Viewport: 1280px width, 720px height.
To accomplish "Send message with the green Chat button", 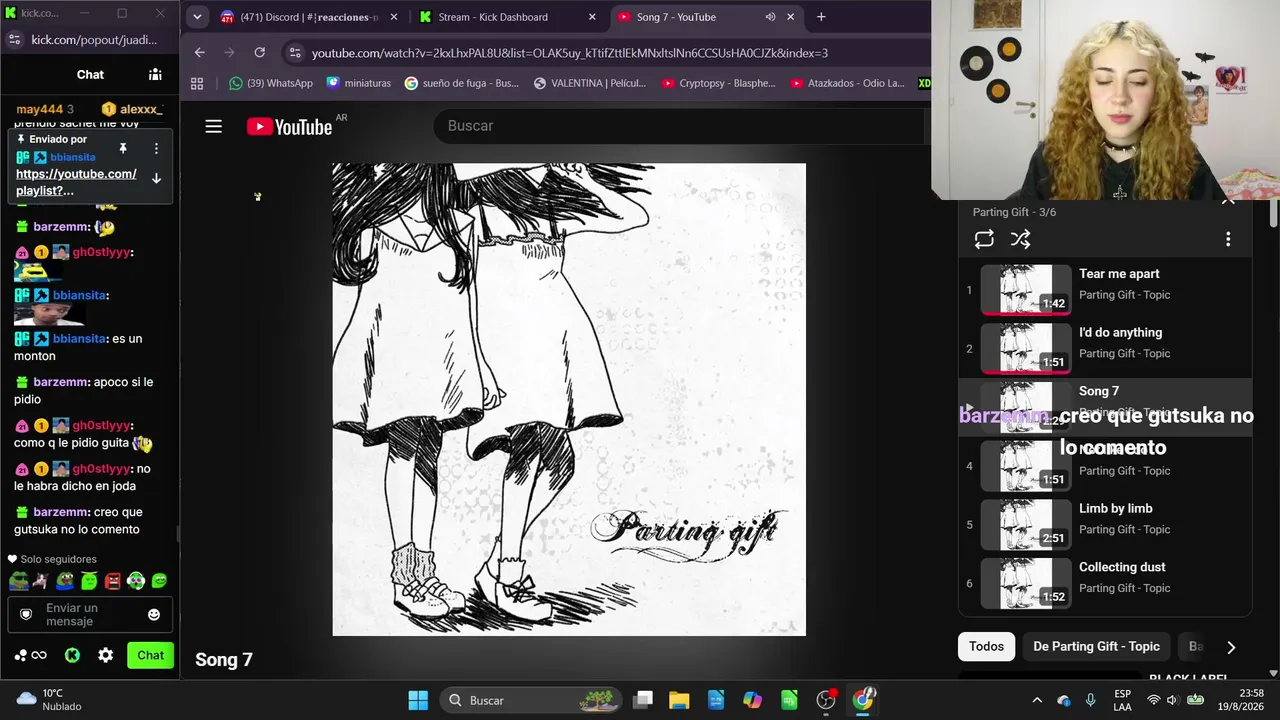I will coord(150,655).
